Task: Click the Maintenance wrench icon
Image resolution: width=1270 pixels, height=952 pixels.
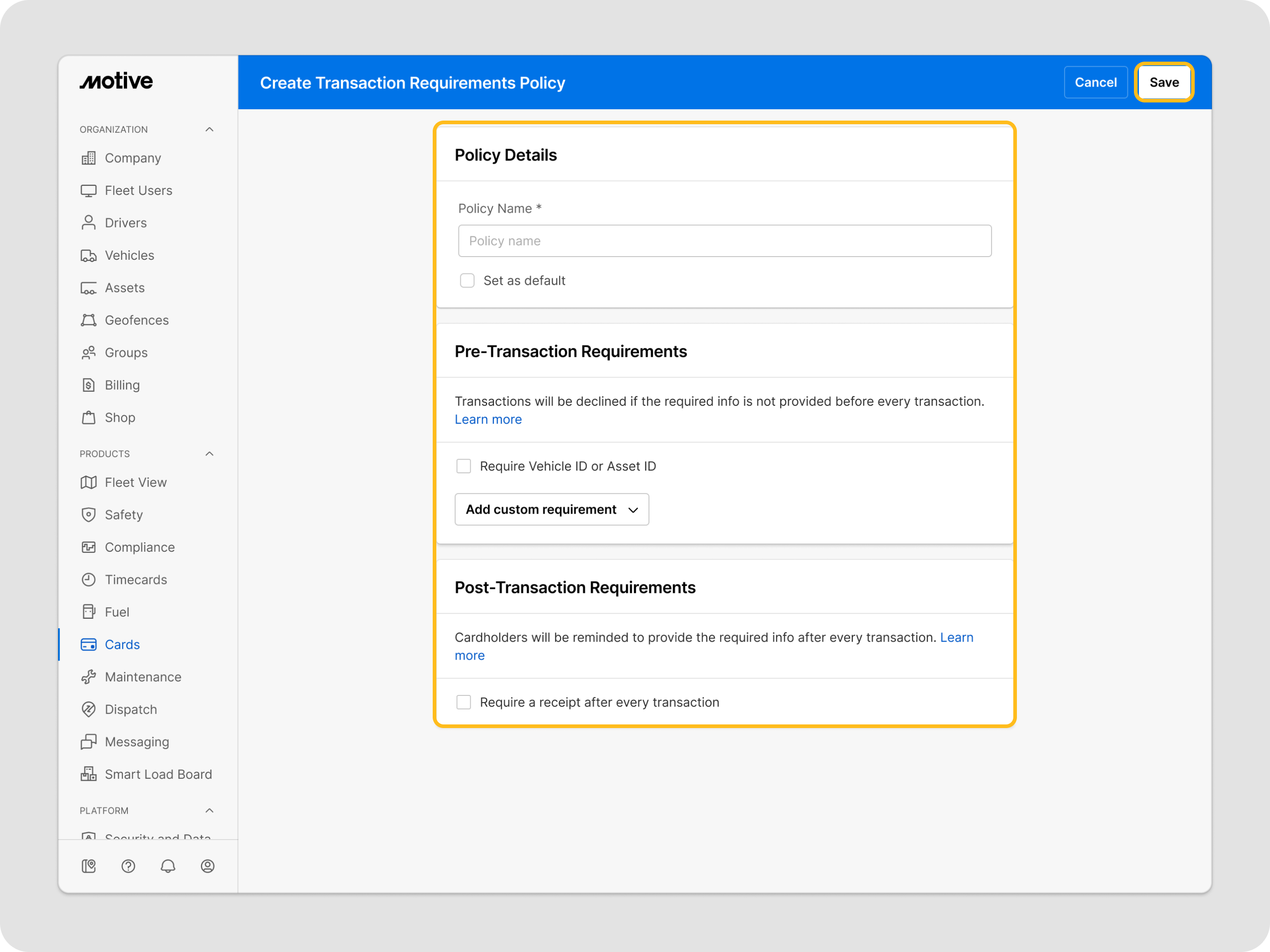Action: click(x=88, y=677)
